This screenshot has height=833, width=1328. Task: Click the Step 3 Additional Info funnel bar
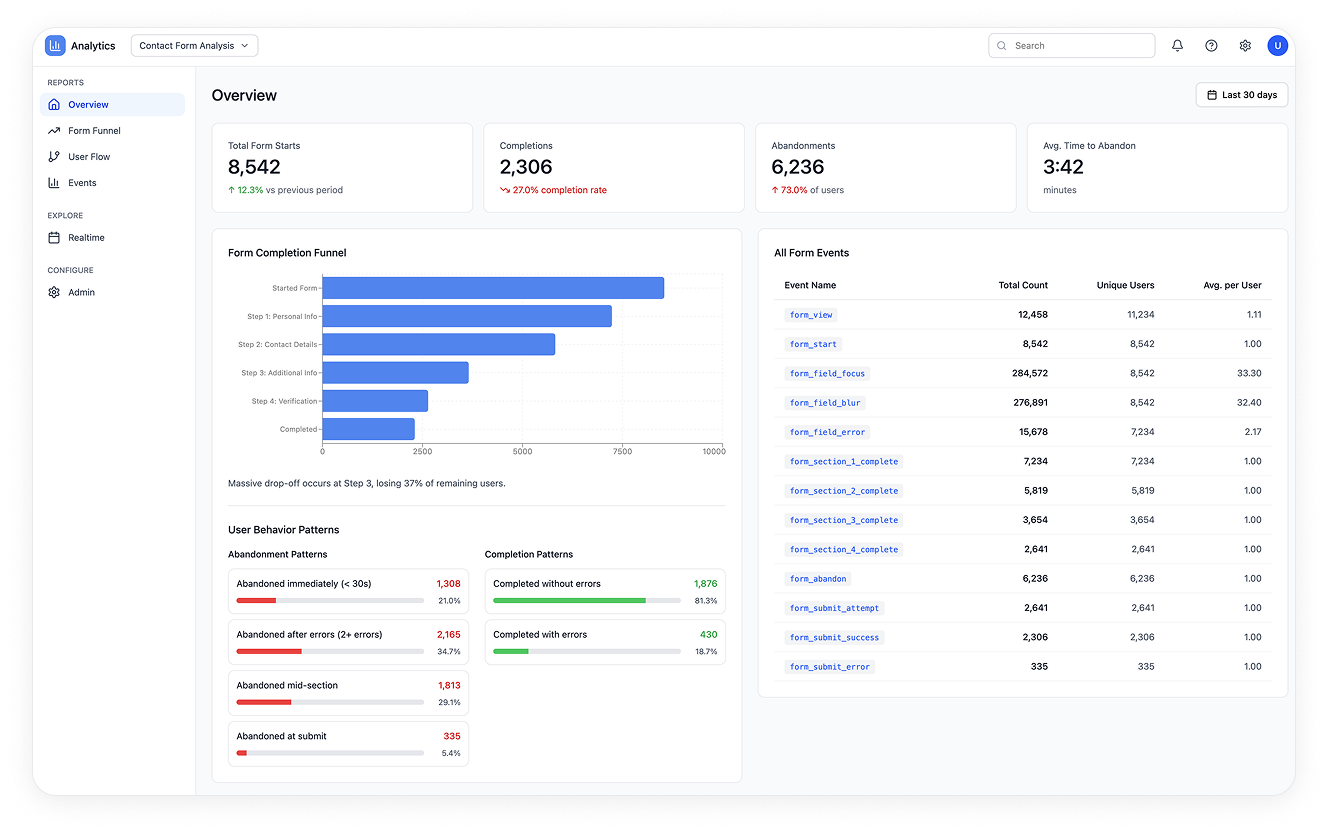tap(395, 372)
